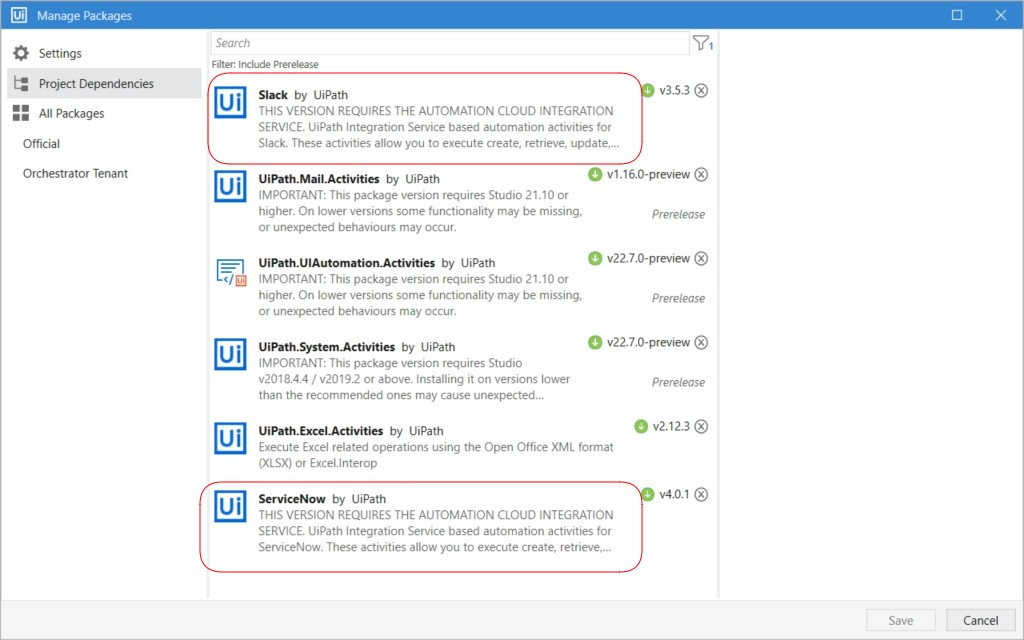Select the Slack package name
The width and height of the screenshot is (1024, 640).
click(273, 95)
